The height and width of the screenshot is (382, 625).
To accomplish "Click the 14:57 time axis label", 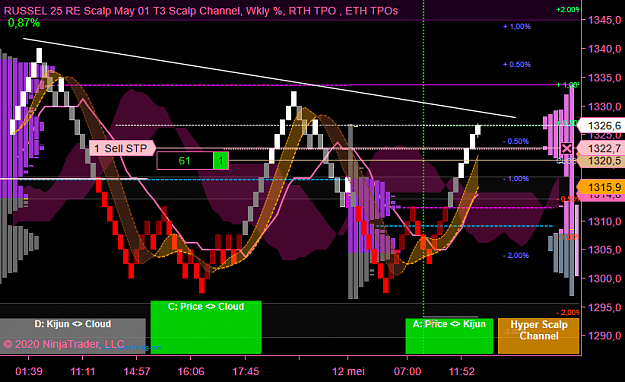I will pos(137,372).
